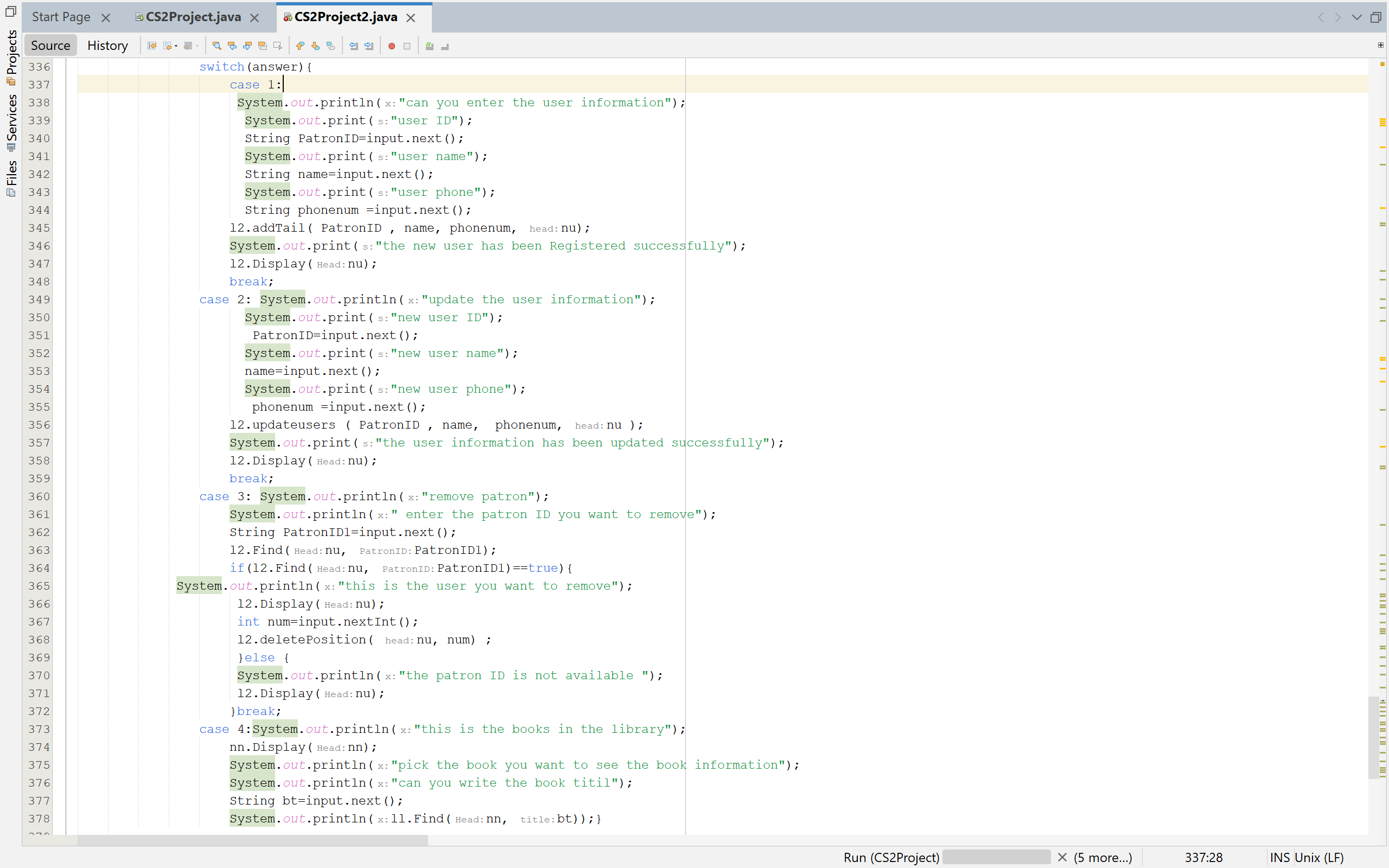The width and height of the screenshot is (1389, 868).
Task: Open the document list dropdown chevron
Action: tap(1356, 17)
